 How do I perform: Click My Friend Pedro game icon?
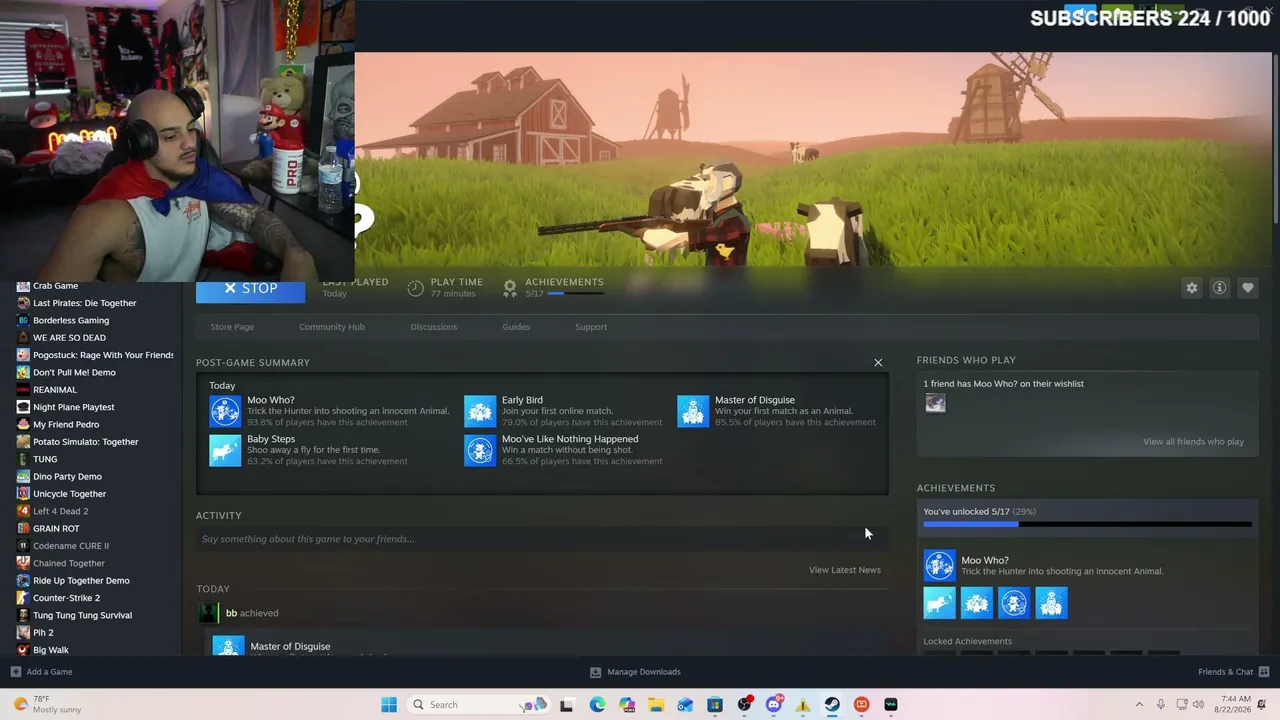pos(23,424)
